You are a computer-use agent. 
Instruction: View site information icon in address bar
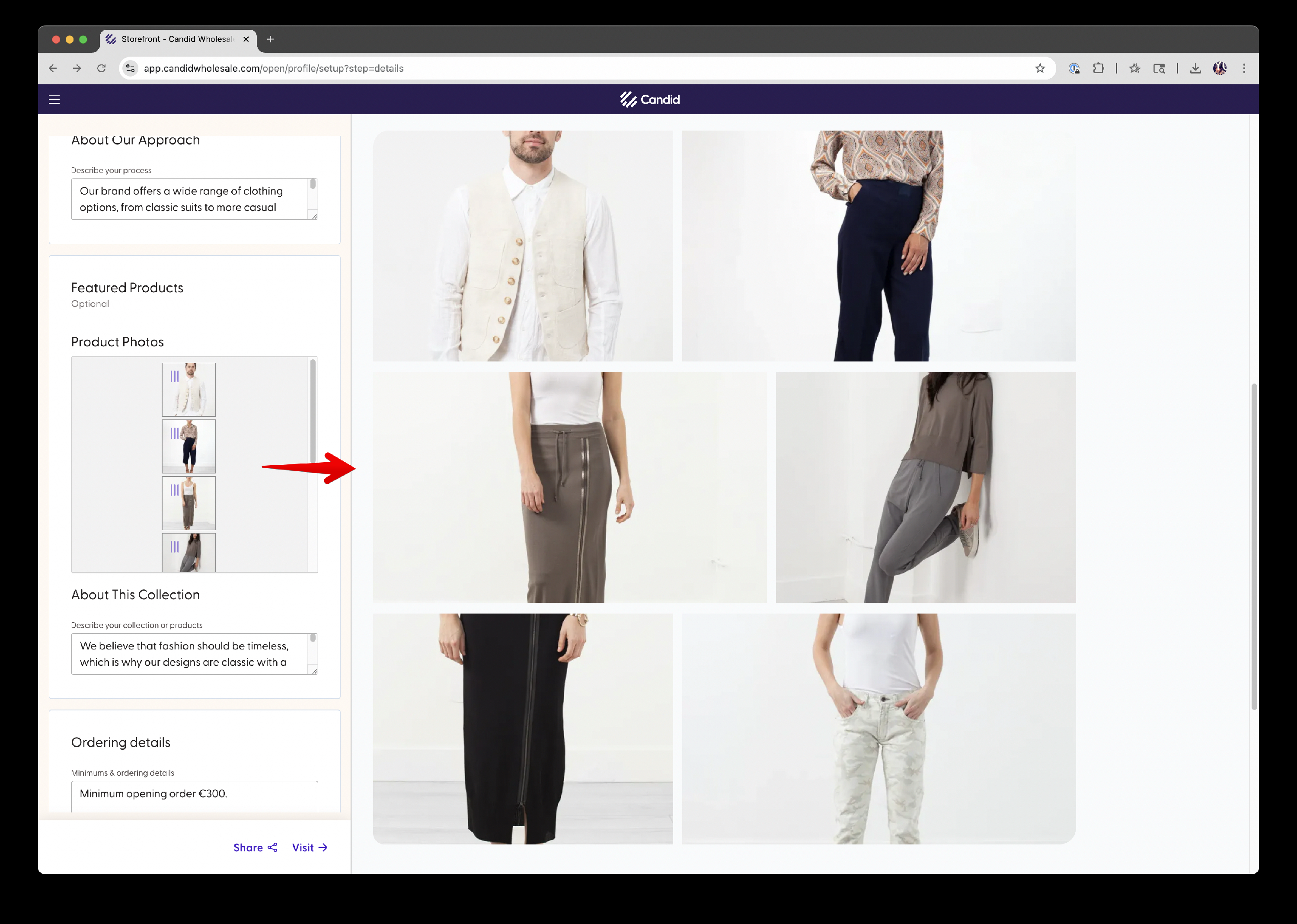click(x=130, y=68)
